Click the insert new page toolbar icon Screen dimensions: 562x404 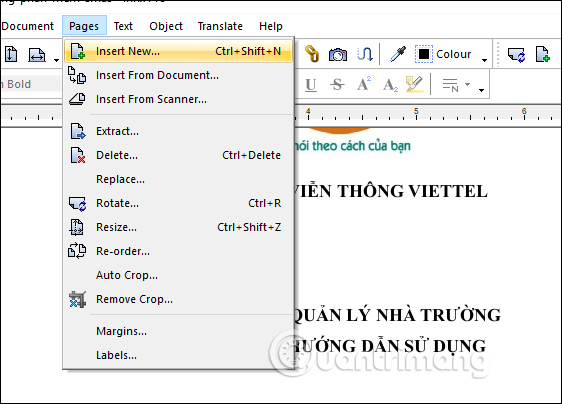click(x=543, y=54)
